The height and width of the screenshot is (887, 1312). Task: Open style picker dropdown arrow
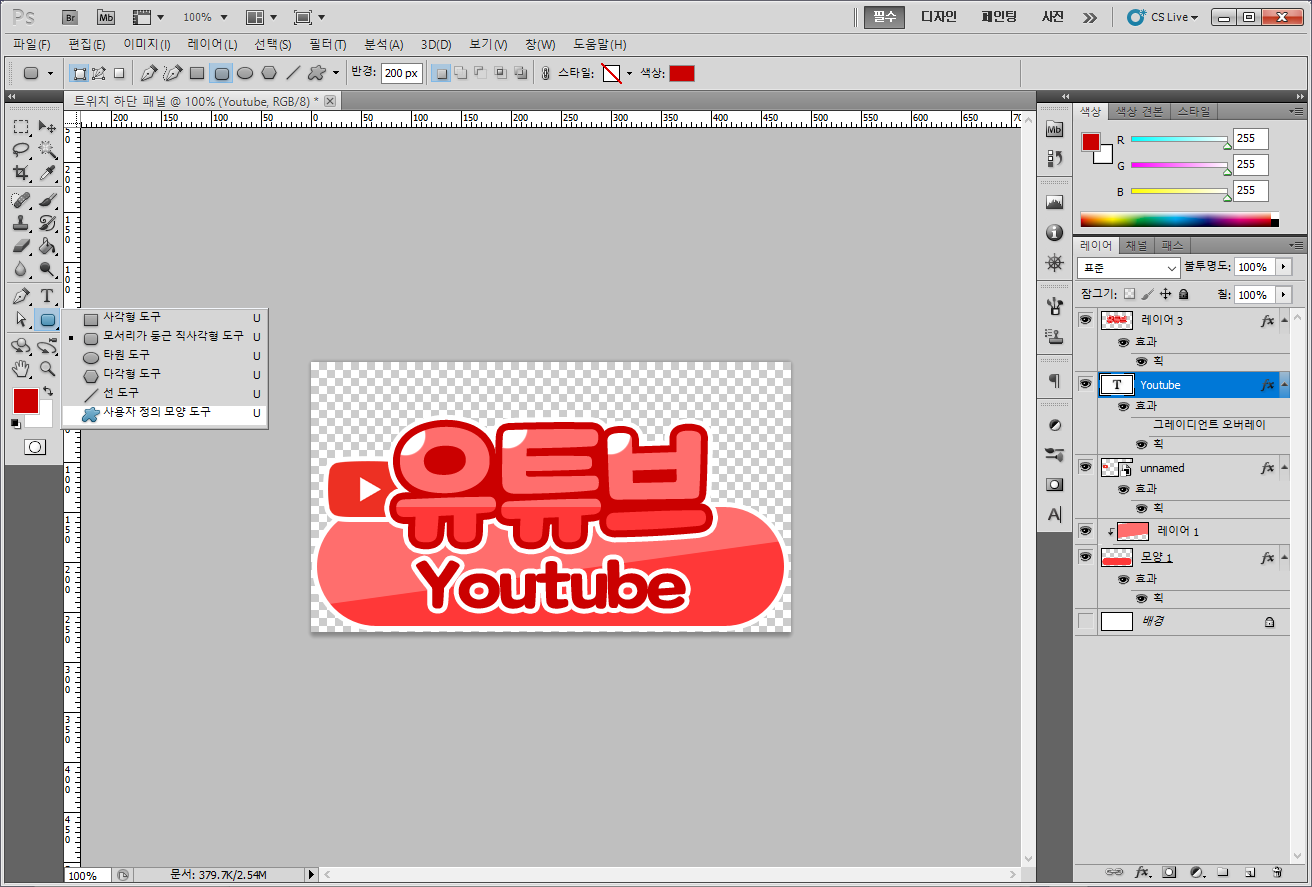pyautogui.click(x=629, y=73)
